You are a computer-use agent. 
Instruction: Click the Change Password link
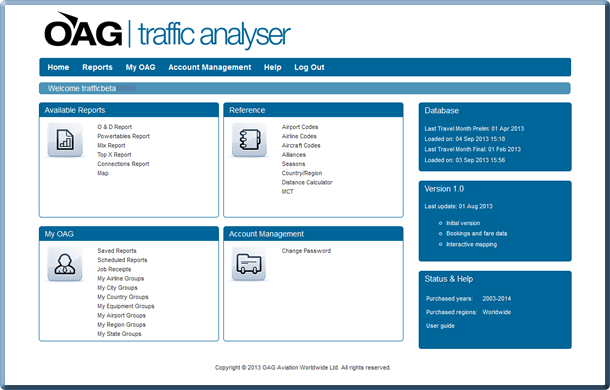306,251
